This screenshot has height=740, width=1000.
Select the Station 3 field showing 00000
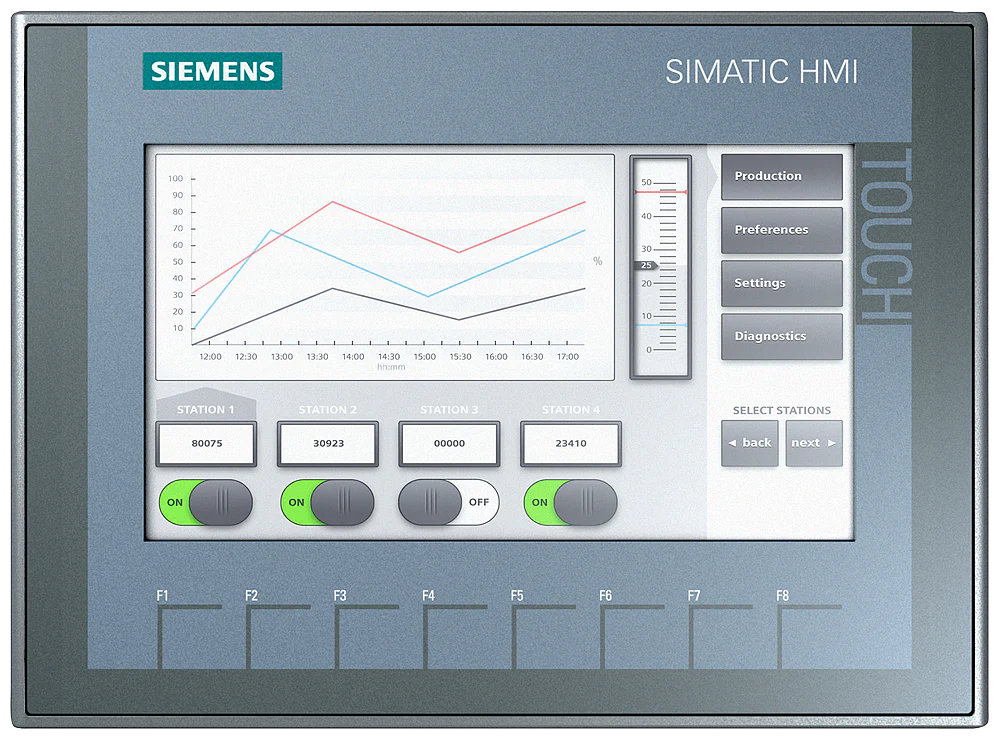448,443
